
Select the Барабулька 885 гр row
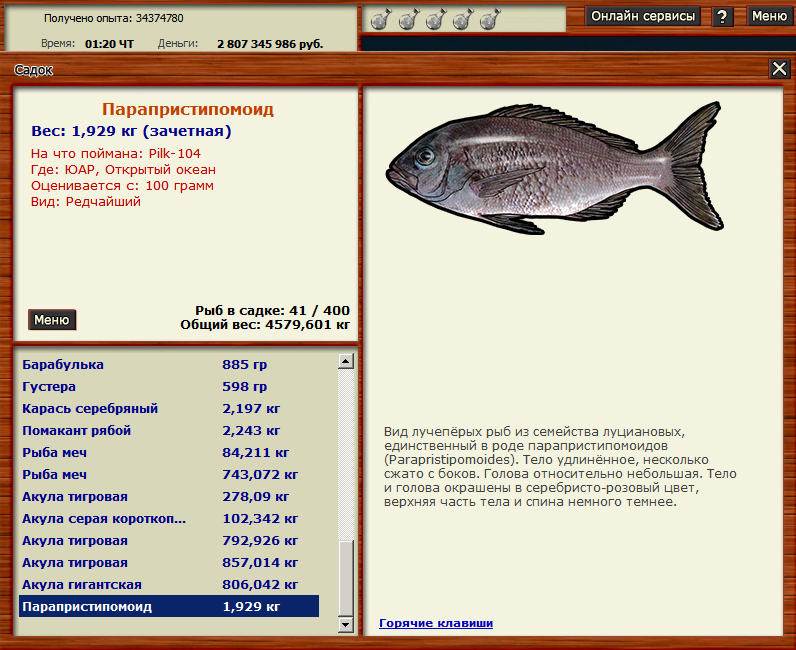tap(169, 365)
